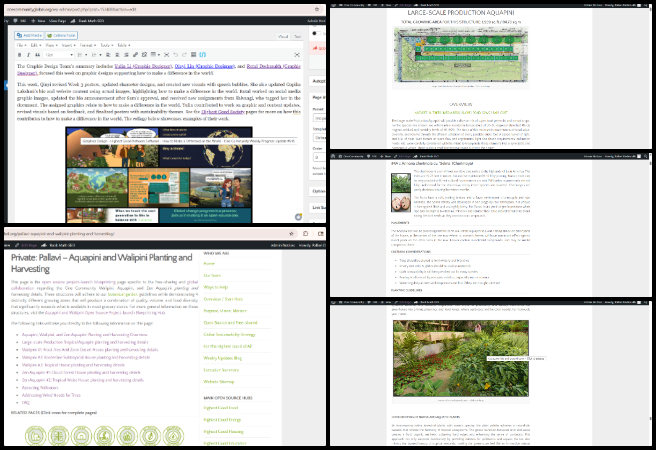Click the blue curly-braces shortcode icon
This screenshot has height=450, width=656.
(x=202, y=55)
